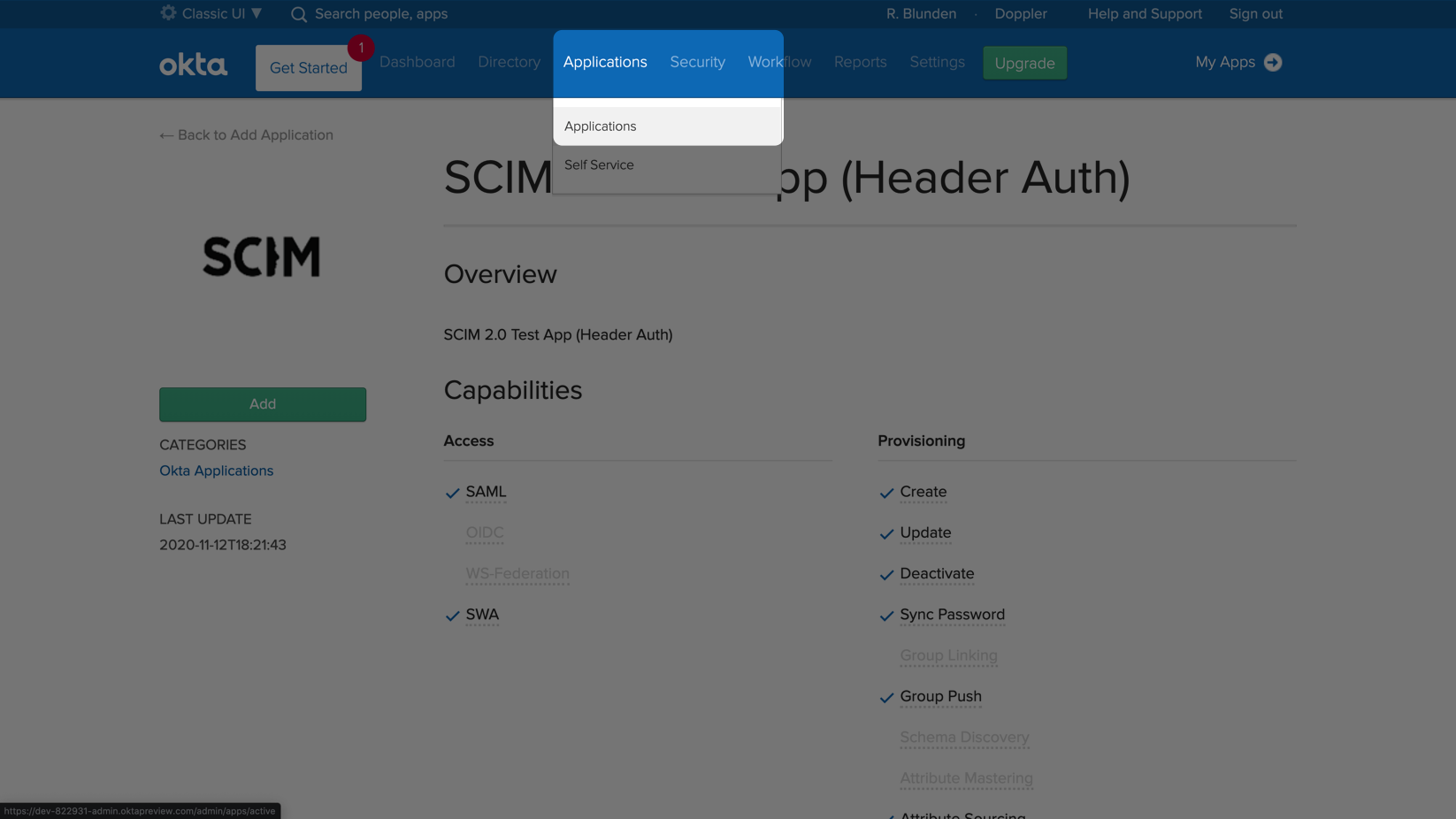The image size is (1456, 819).
Task: Open the Workflow menu
Action: point(779,62)
